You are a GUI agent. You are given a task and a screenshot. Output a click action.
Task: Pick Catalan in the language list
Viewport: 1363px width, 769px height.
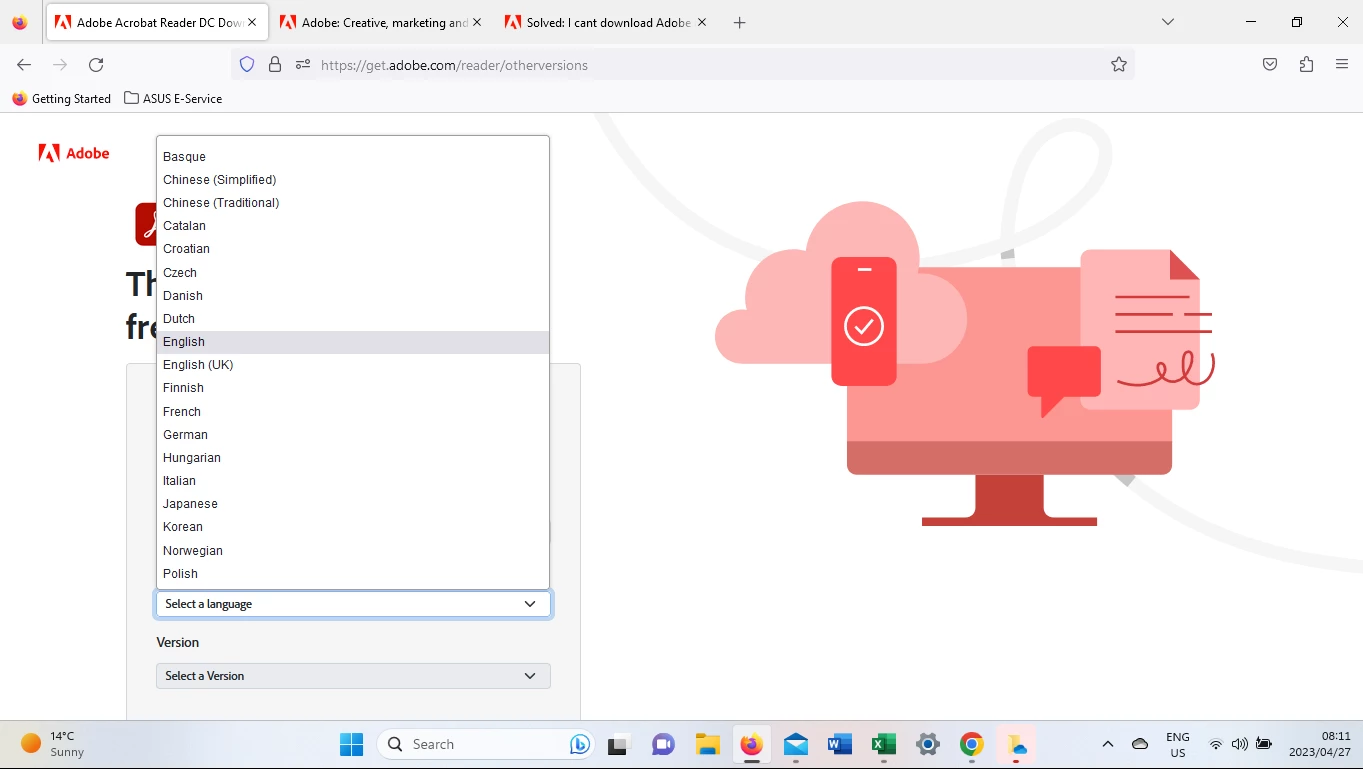tap(353, 226)
